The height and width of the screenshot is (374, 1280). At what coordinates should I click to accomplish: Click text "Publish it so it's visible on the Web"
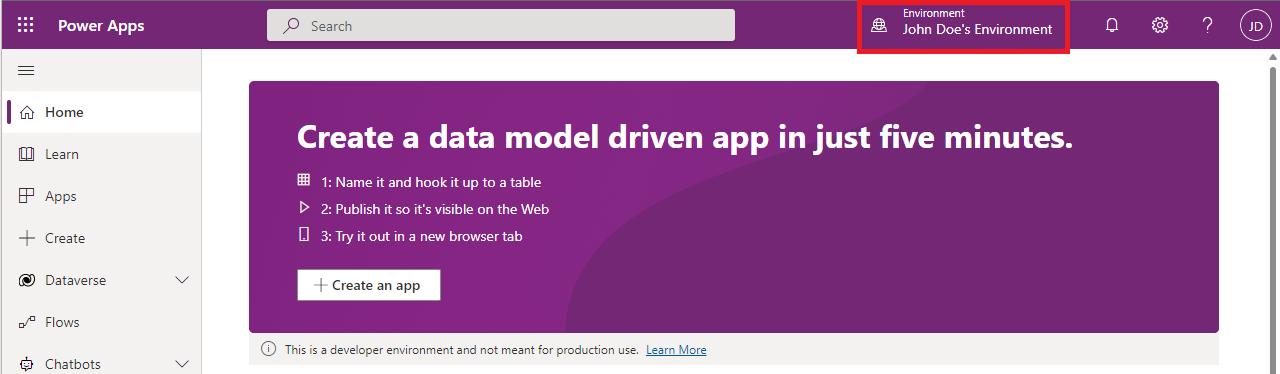(445, 209)
